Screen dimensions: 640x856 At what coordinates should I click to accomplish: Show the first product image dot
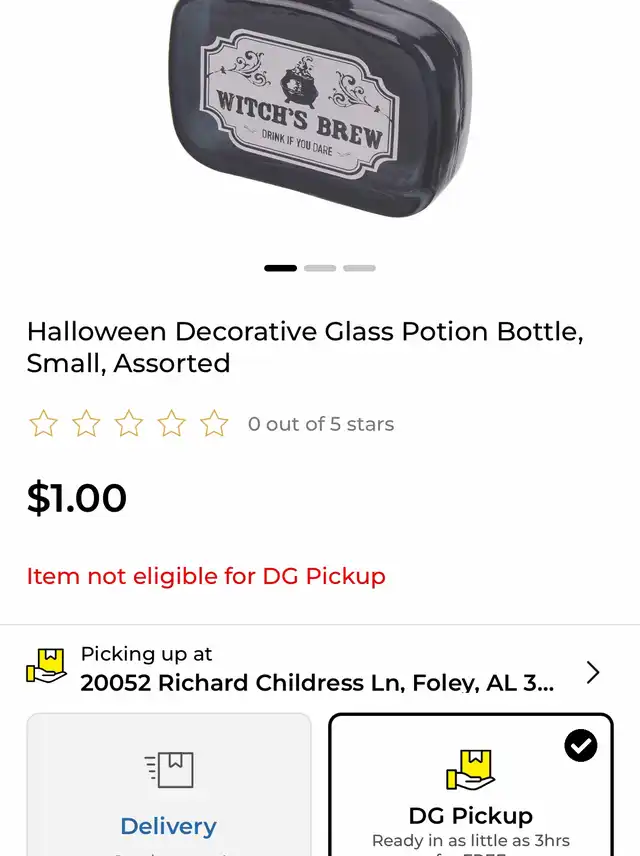tap(280, 268)
